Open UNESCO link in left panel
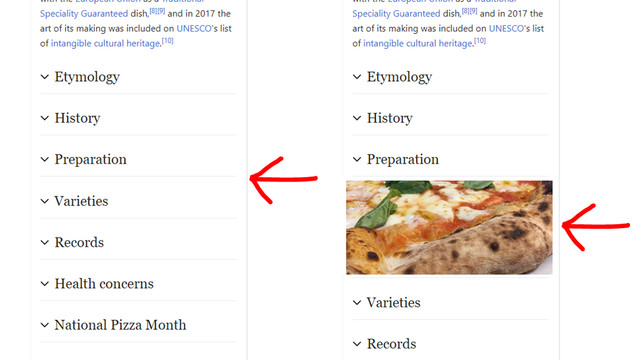 tap(194, 29)
